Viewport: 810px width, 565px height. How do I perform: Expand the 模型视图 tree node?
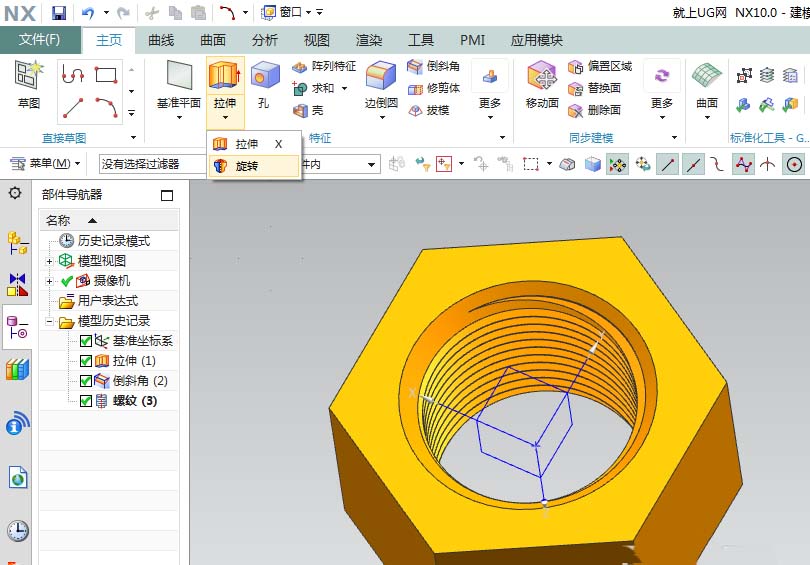coord(49,261)
